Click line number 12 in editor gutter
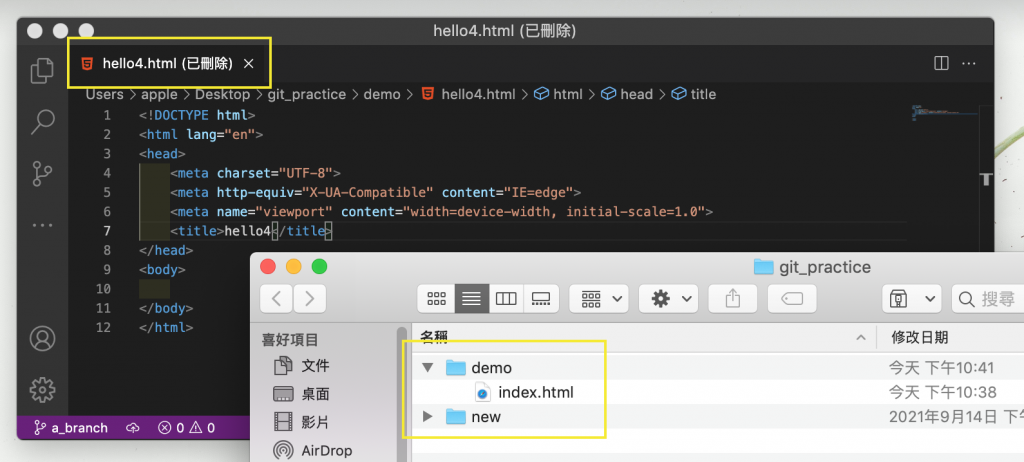The height and width of the screenshot is (462, 1024). pyautogui.click(x=103, y=327)
